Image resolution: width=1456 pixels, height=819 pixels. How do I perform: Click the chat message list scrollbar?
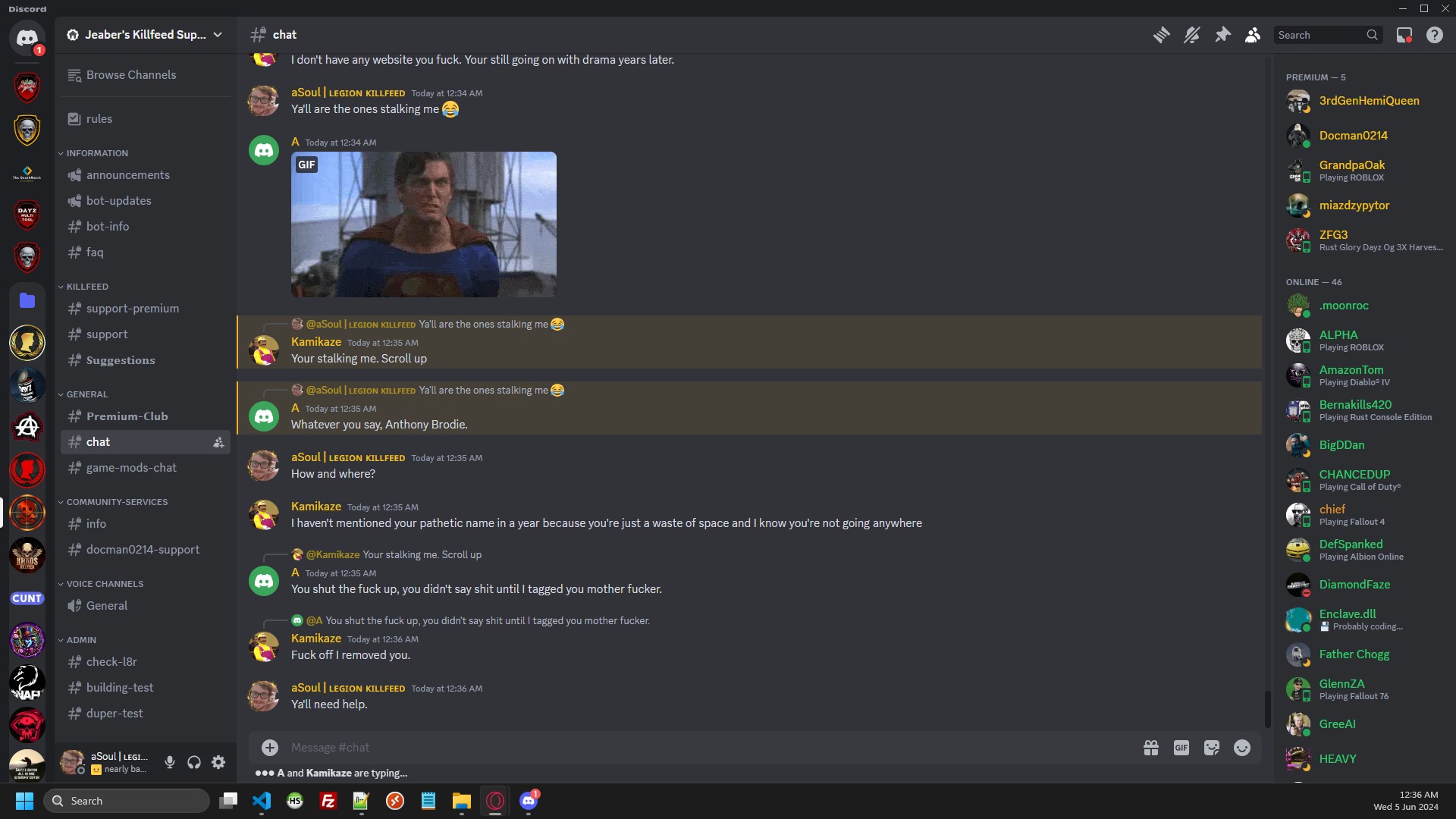(1266, 709)
